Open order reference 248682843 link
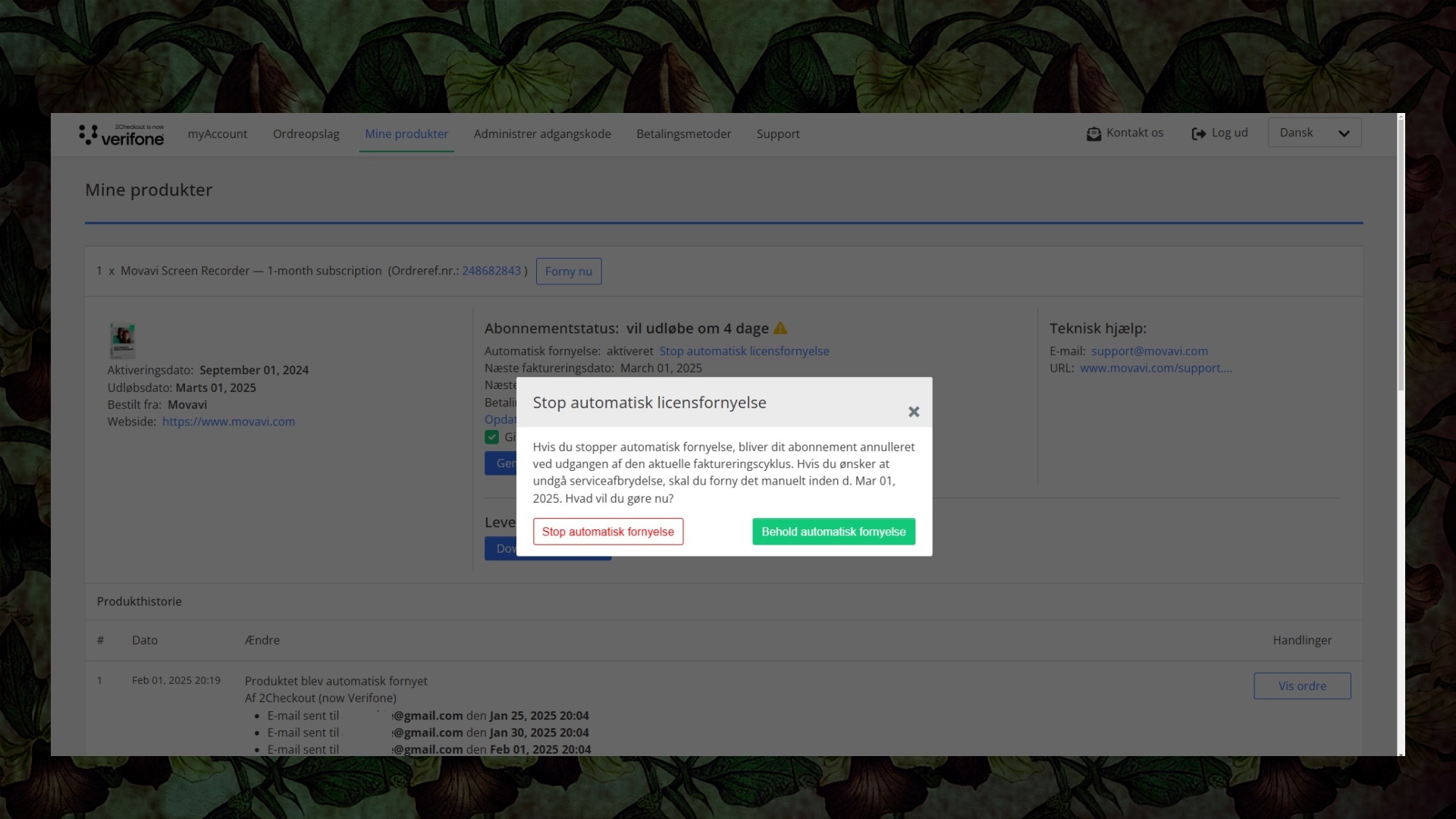The image size is (1456, 819). [491, 271]
